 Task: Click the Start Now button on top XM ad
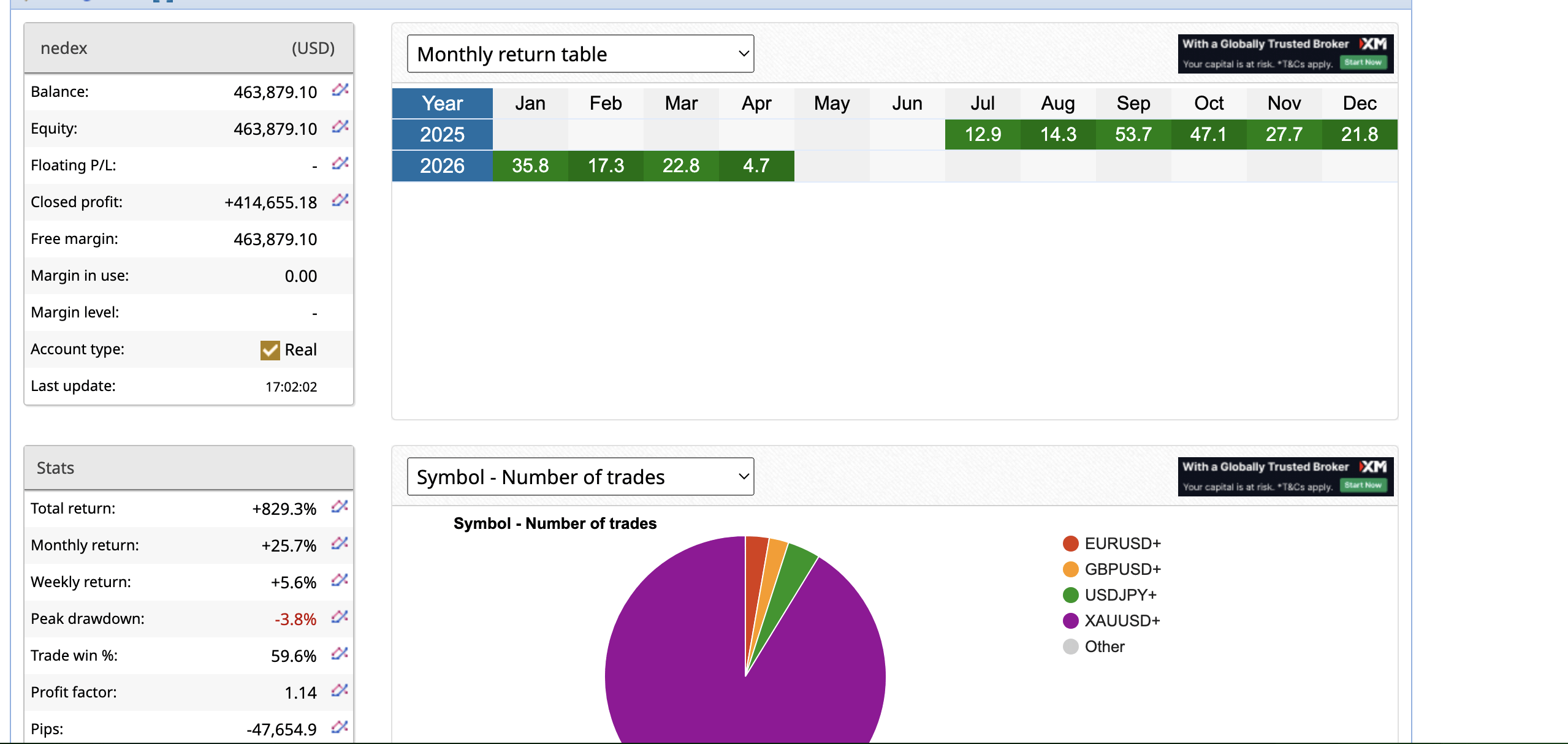(x=1364, y=63)
